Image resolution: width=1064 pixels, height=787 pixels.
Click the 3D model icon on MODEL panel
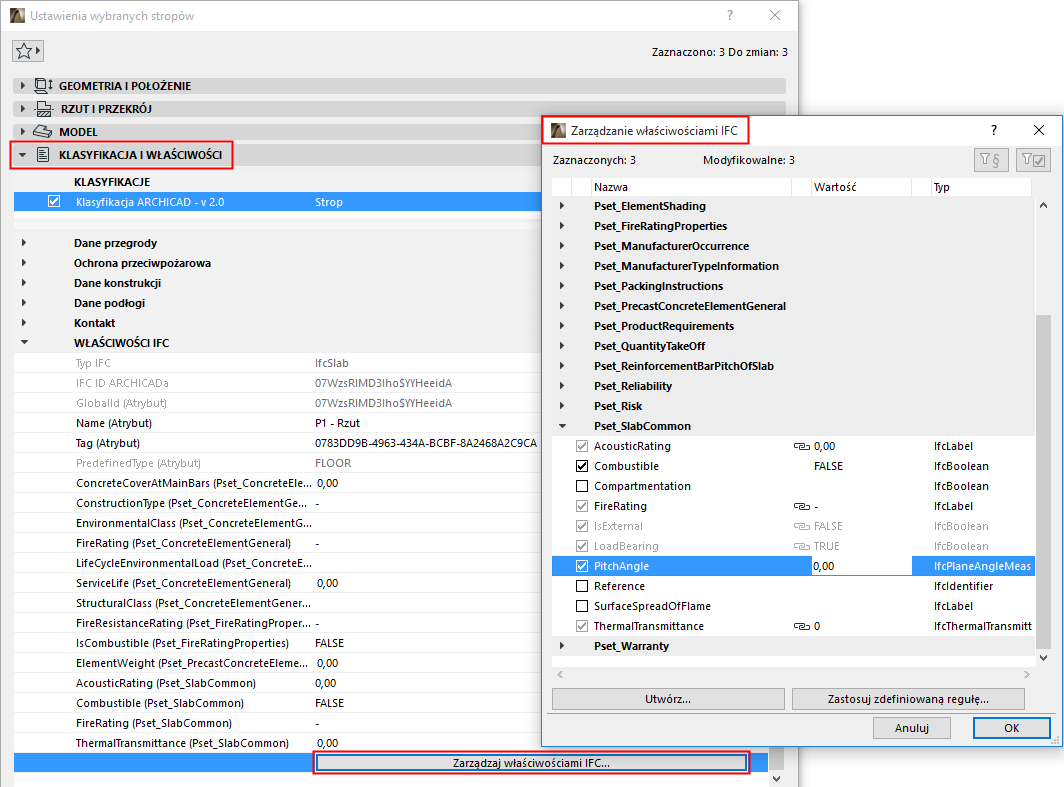point(43,130)
